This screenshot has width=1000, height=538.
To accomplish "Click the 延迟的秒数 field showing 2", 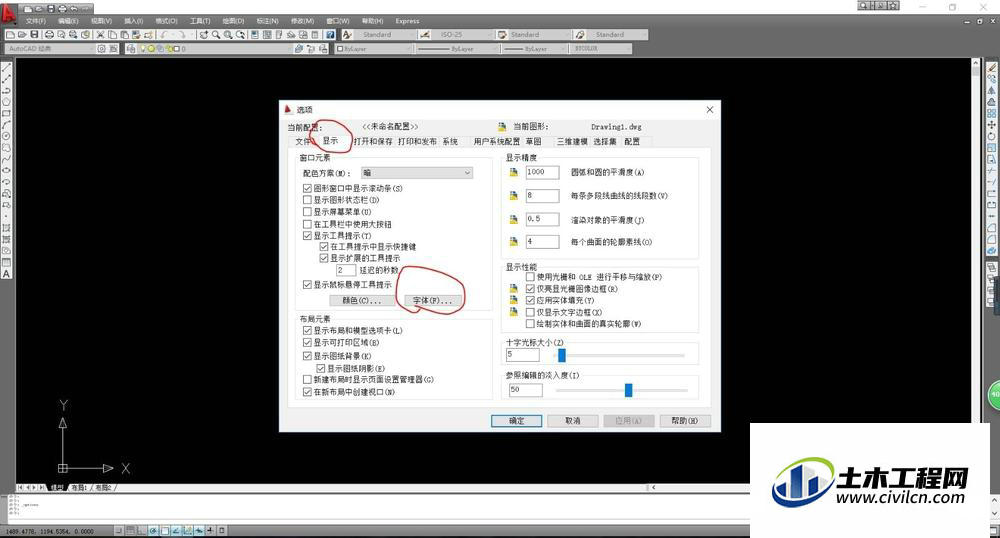I will point(345,270).
